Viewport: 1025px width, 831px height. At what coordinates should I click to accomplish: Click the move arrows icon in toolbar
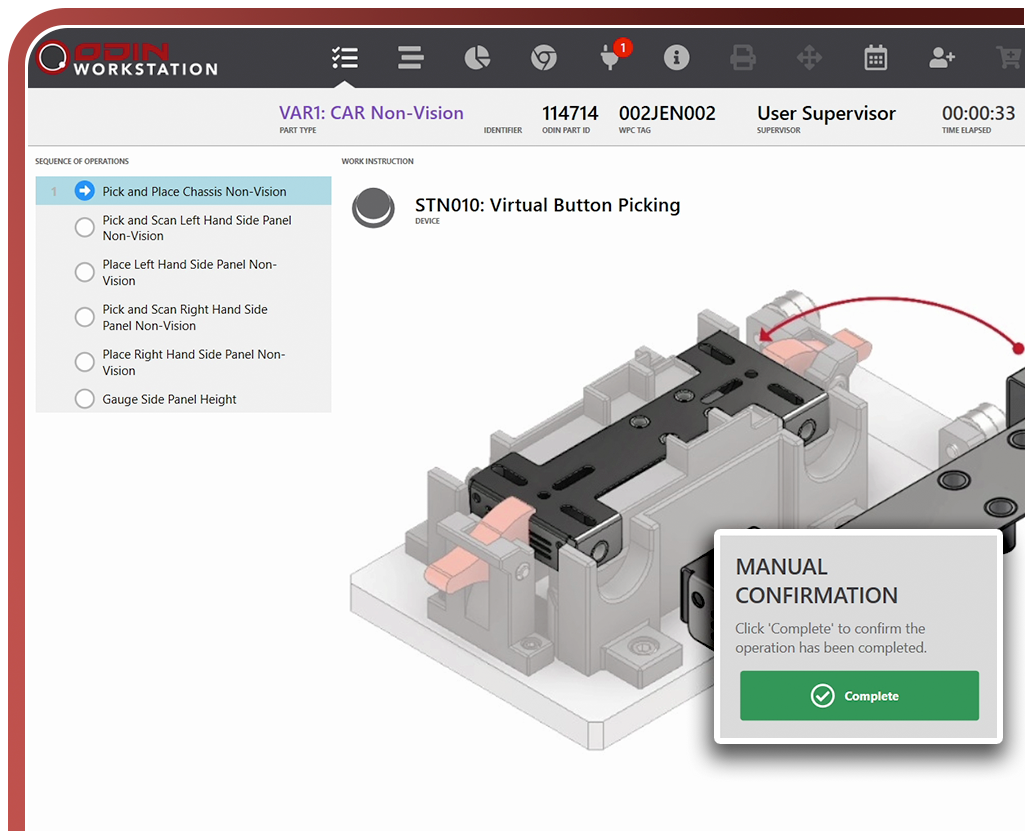[x=809, y=58]
